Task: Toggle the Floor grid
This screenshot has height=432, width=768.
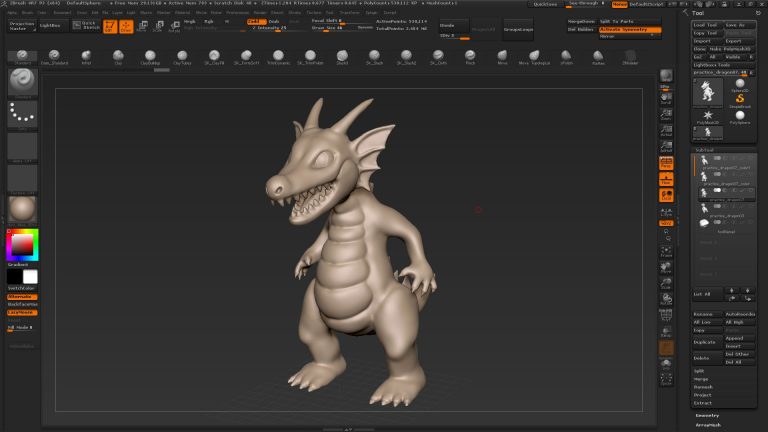Action: pos(666,179)
